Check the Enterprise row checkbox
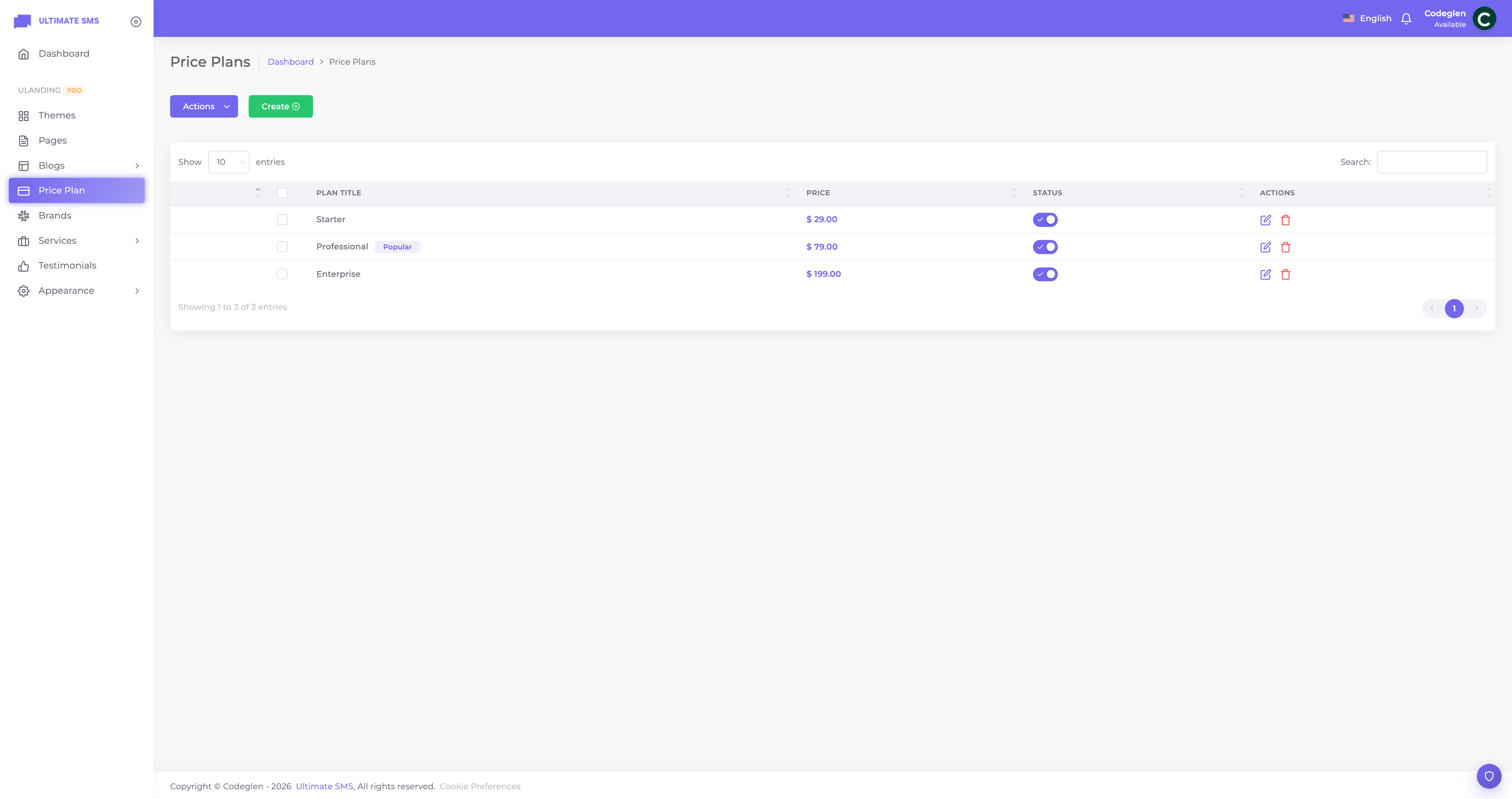This screenshot has width=1512, height=799. click(x=282, y=274)
